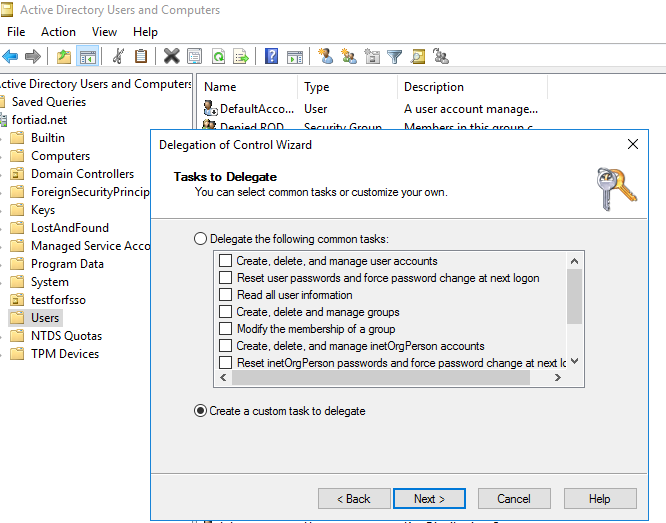Select the Users folder in tree
This screenshot has height=523, width=666.
[x=45, y=318]
